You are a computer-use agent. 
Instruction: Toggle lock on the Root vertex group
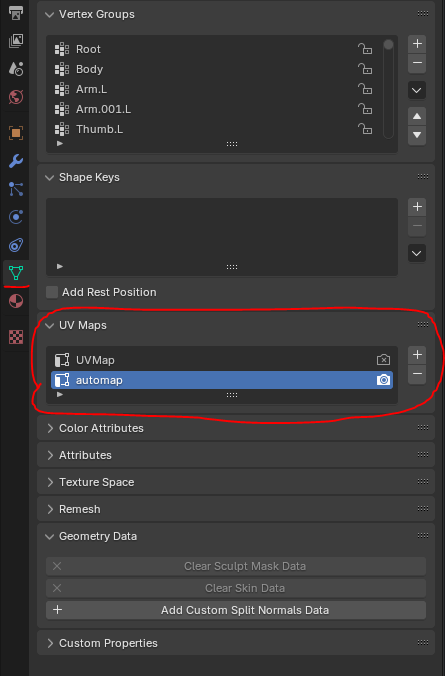pyautogui.click(x=365, y=49)
